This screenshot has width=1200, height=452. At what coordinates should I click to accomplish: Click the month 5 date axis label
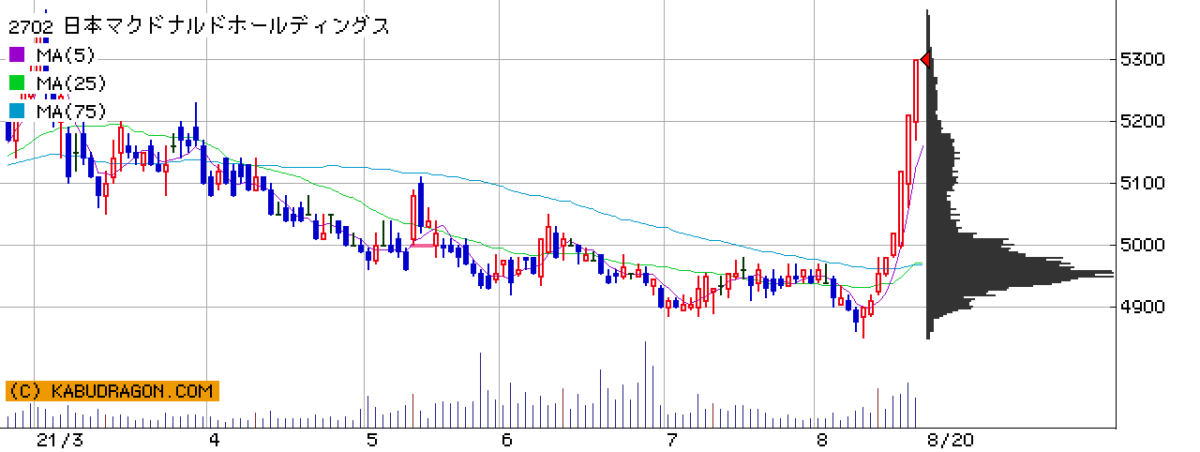pos(372,440)
